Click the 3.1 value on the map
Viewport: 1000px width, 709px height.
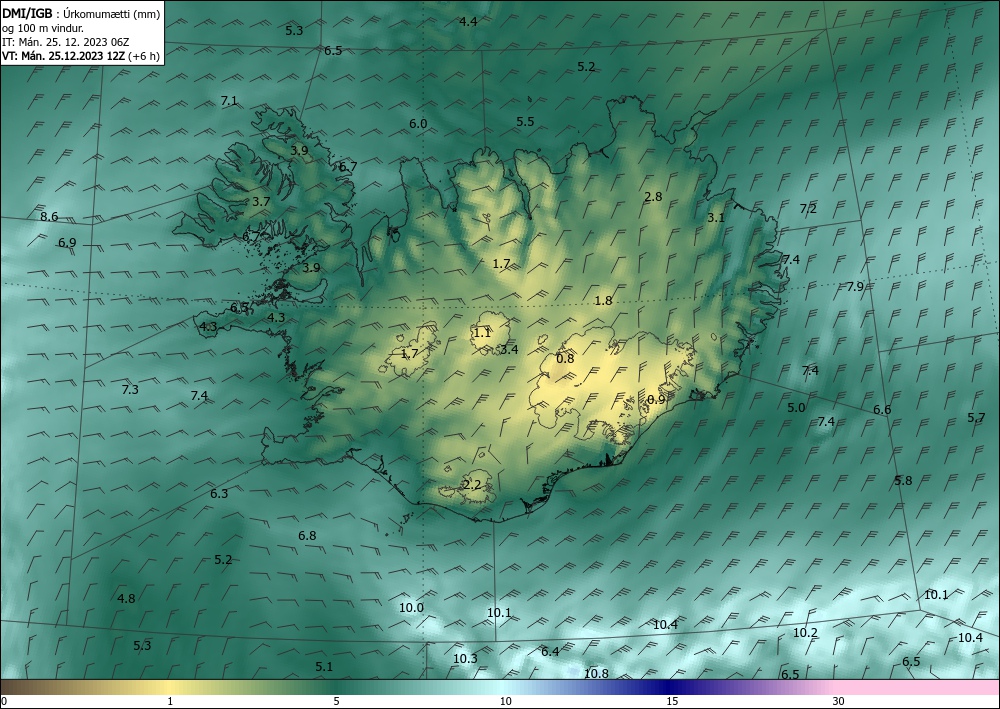pyautogui.click(x=716, y=218)
